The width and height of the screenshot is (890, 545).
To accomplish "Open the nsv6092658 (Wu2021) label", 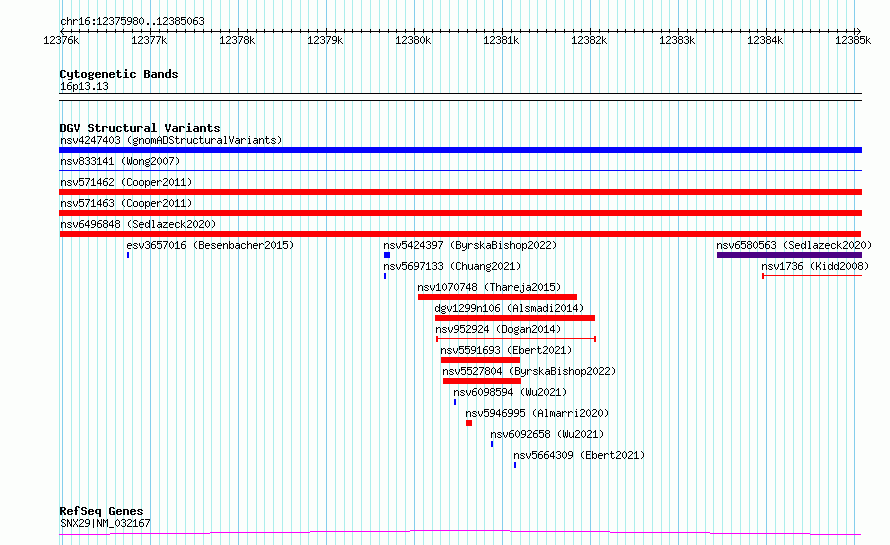I will click(547, 434).
